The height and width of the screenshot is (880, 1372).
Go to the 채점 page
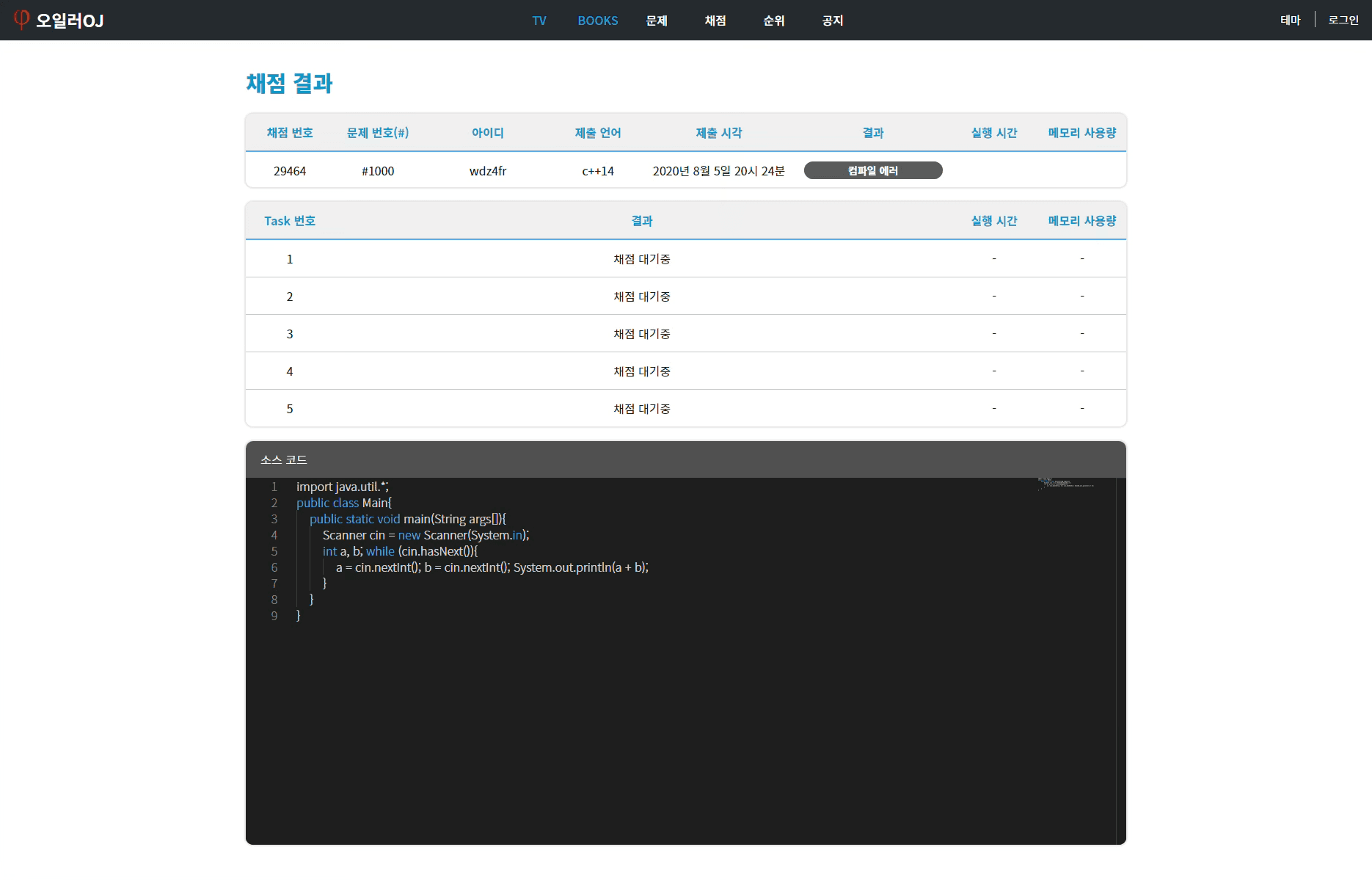715,21
